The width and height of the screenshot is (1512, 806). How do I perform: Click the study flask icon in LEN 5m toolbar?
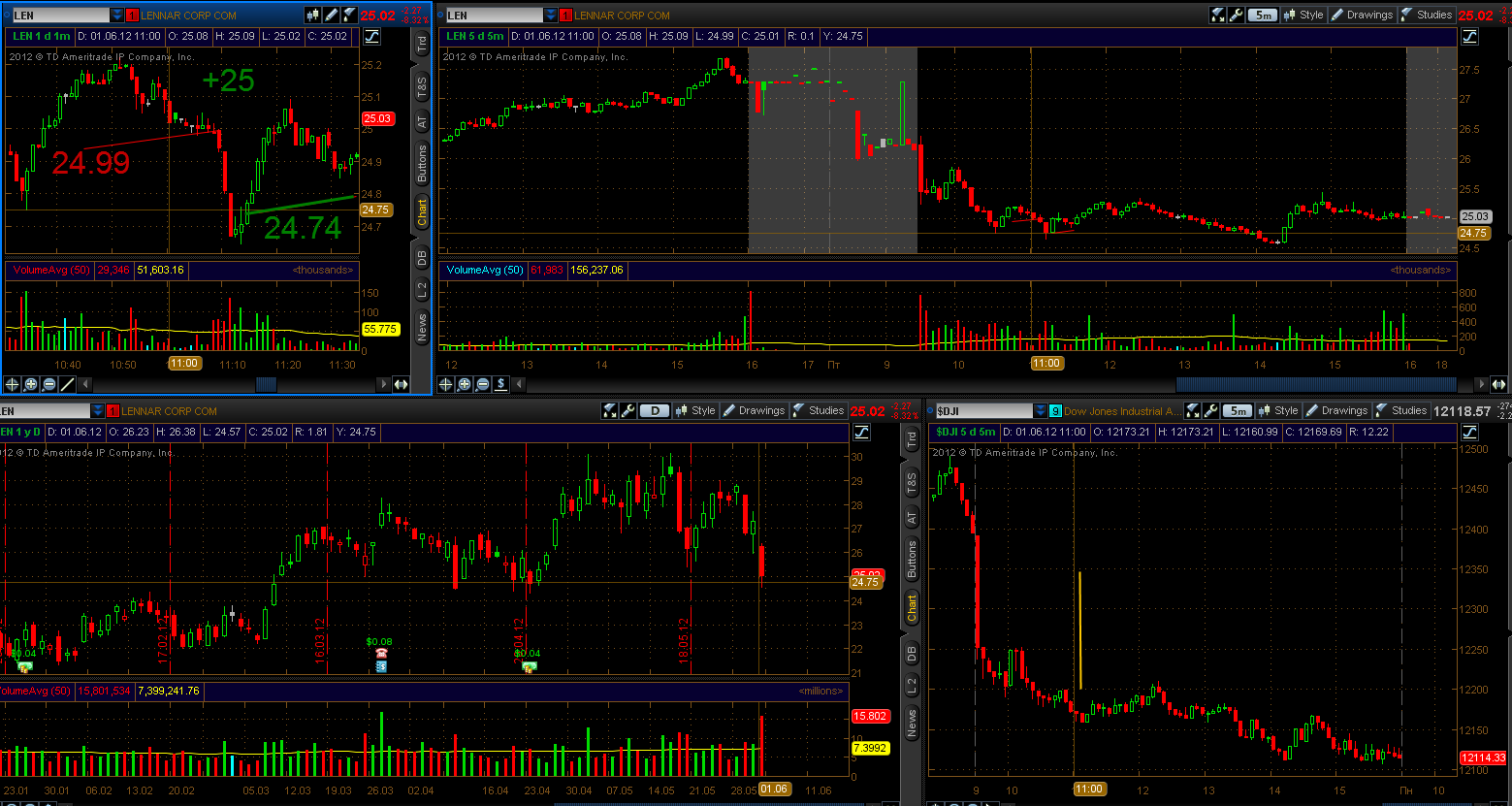1217,15
